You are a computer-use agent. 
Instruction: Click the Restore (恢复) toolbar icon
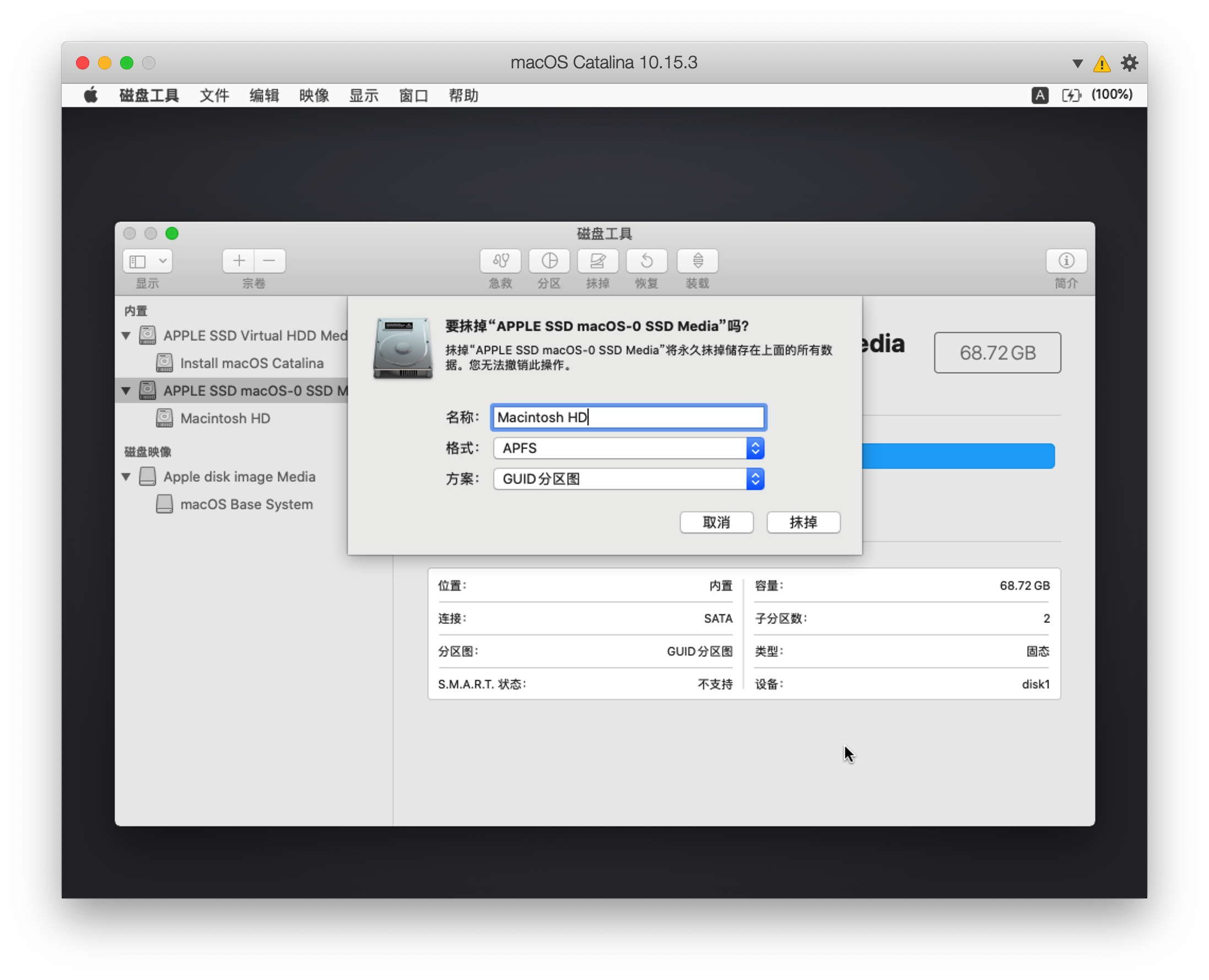(647, 261)
